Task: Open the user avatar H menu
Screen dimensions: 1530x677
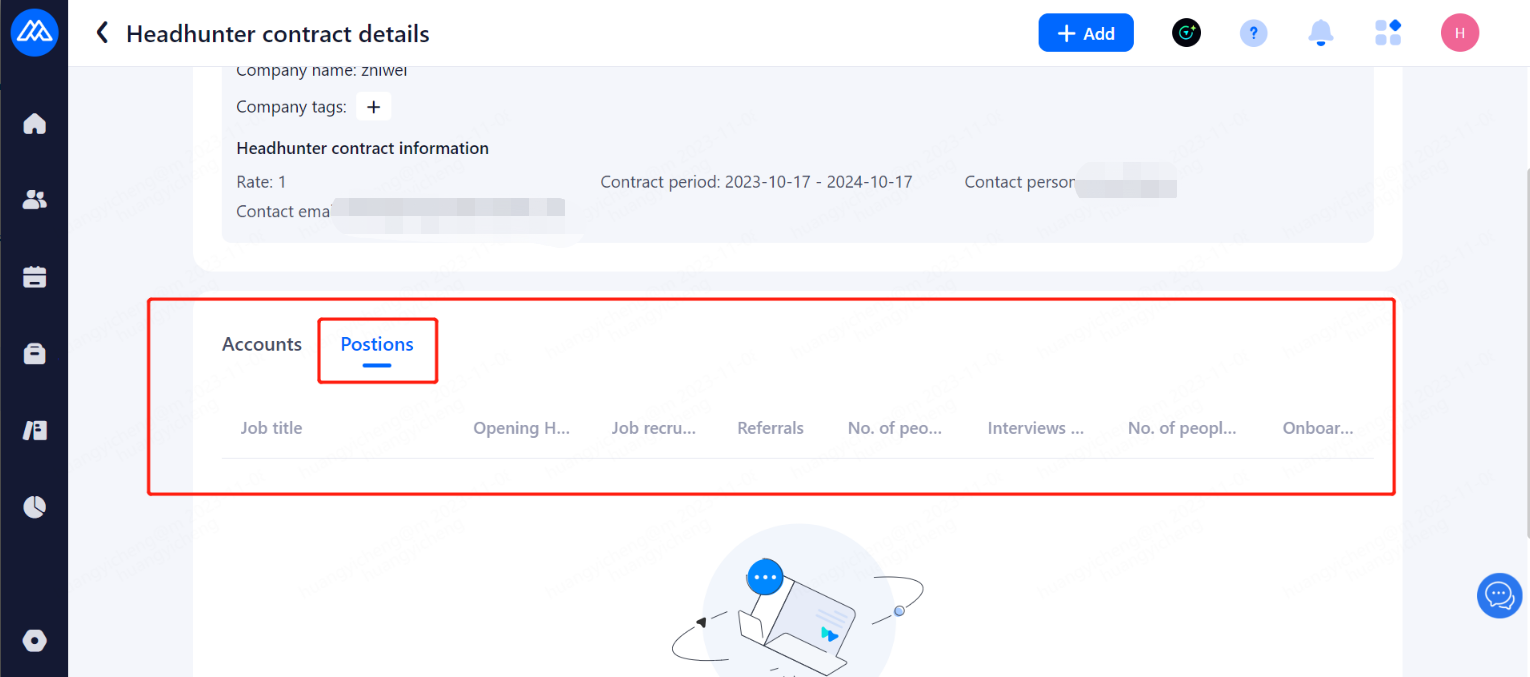Action: pos(1459,33)
